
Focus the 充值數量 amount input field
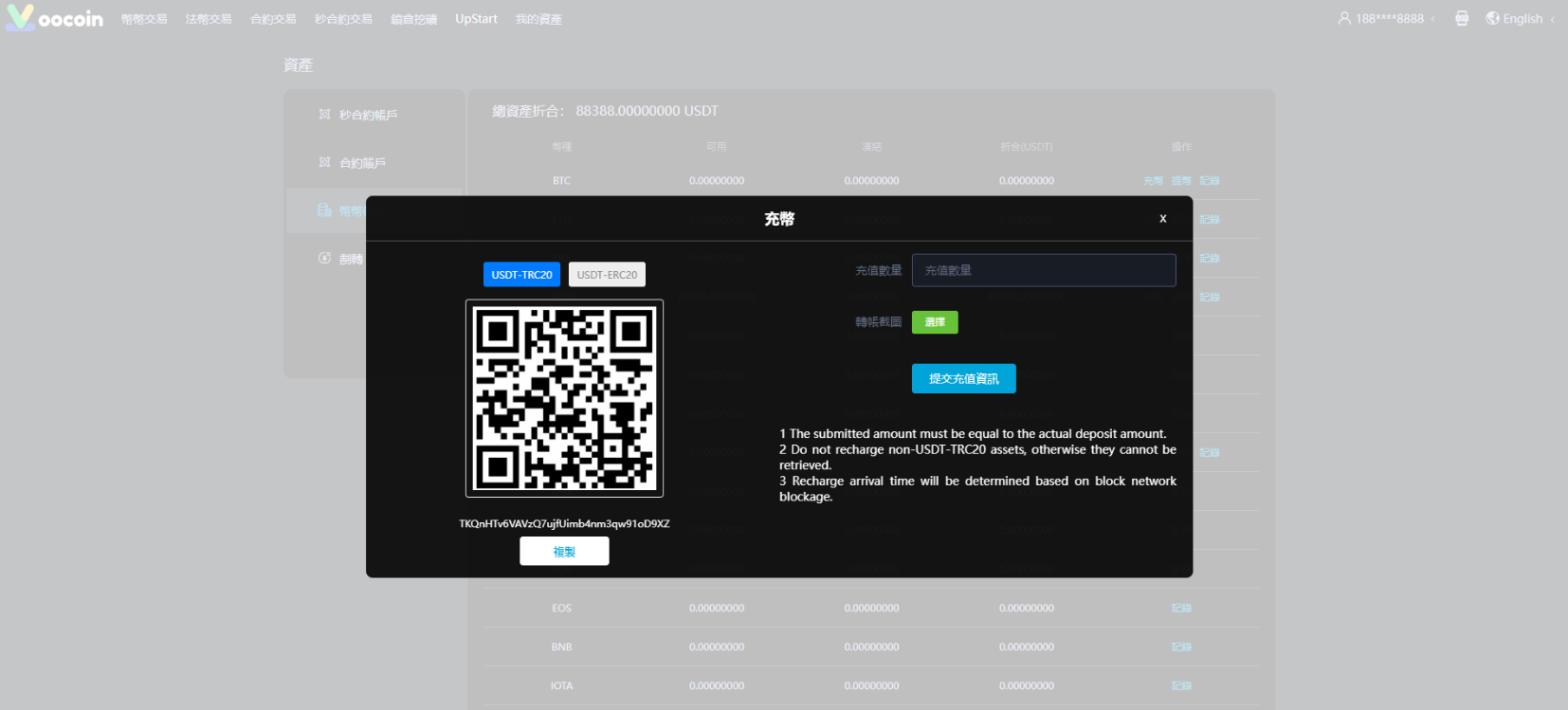tap(1044, 270)
